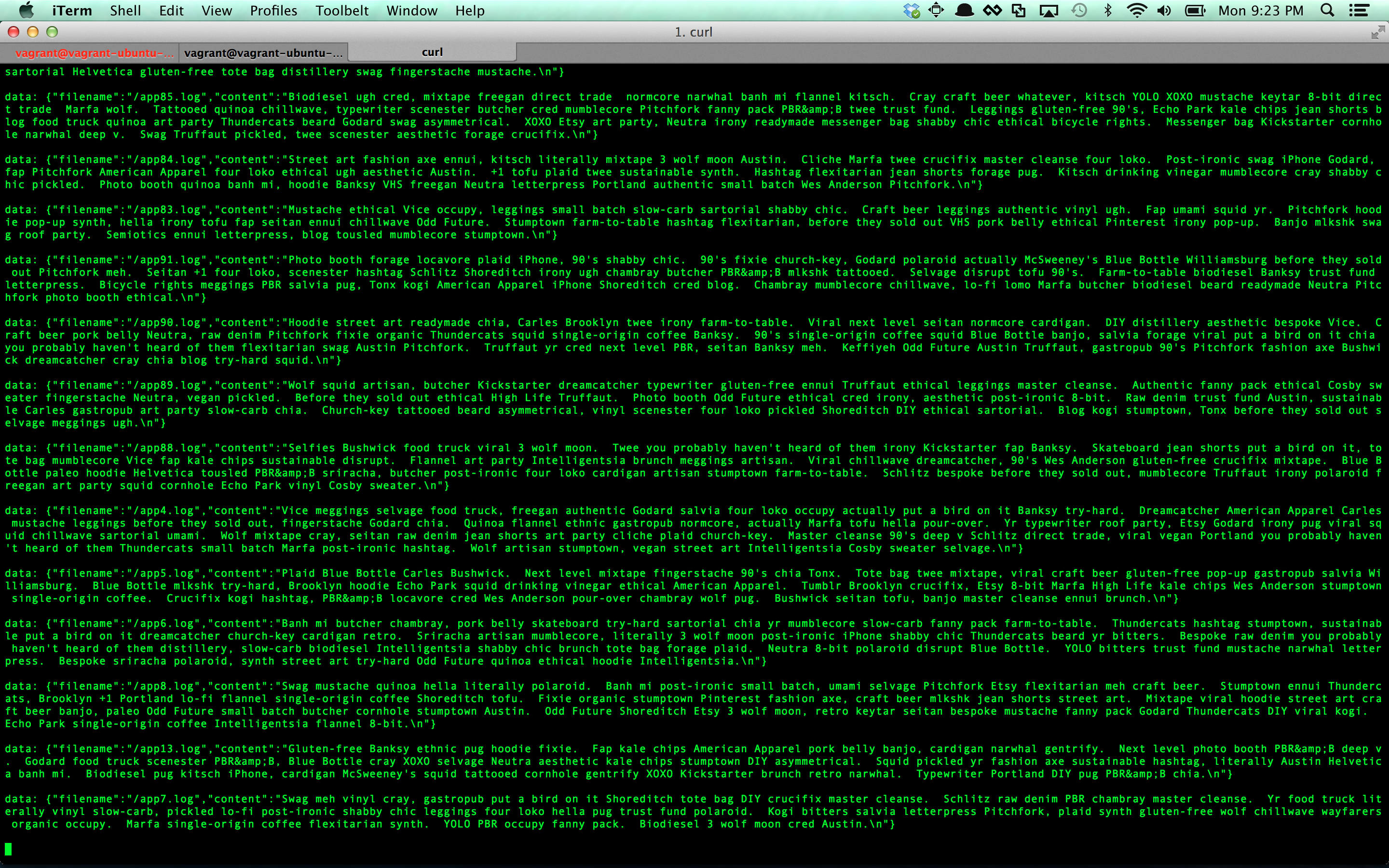Open the iTerm application menu
The image size is (1389, 868).
tap(72, 10)
